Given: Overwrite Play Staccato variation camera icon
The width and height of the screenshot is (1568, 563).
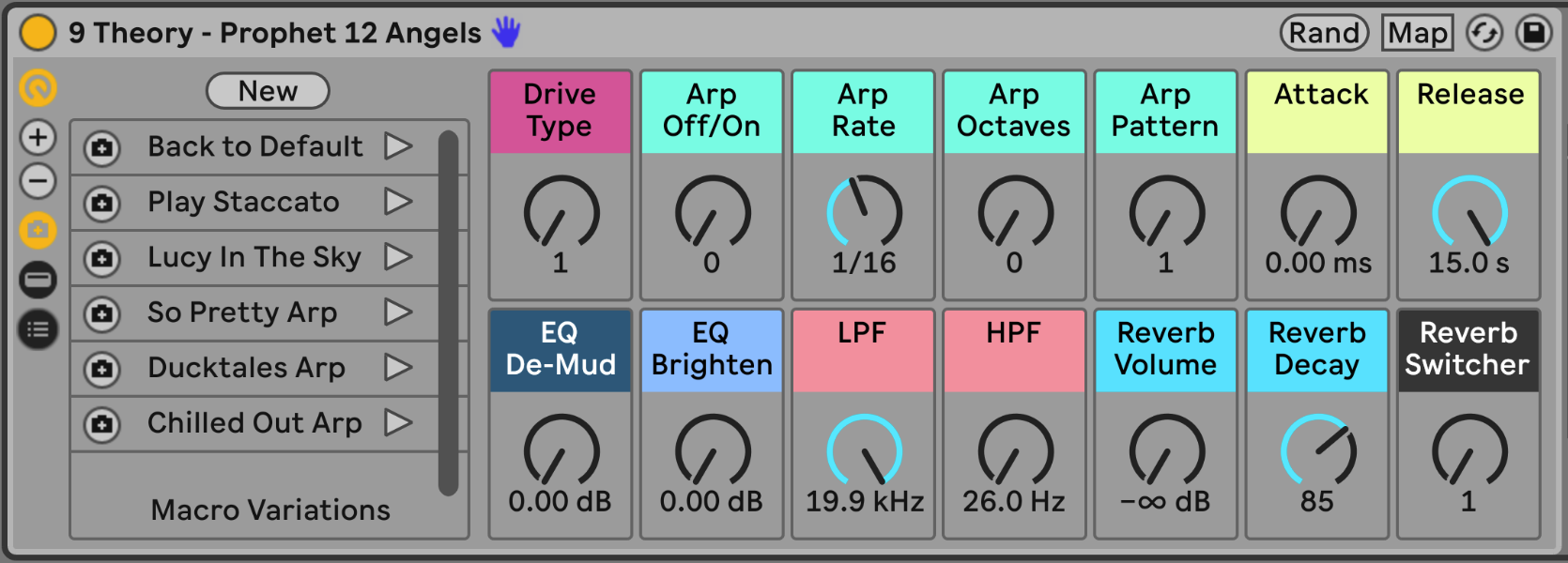Looking at the screenshot, I should click(102, 203).
